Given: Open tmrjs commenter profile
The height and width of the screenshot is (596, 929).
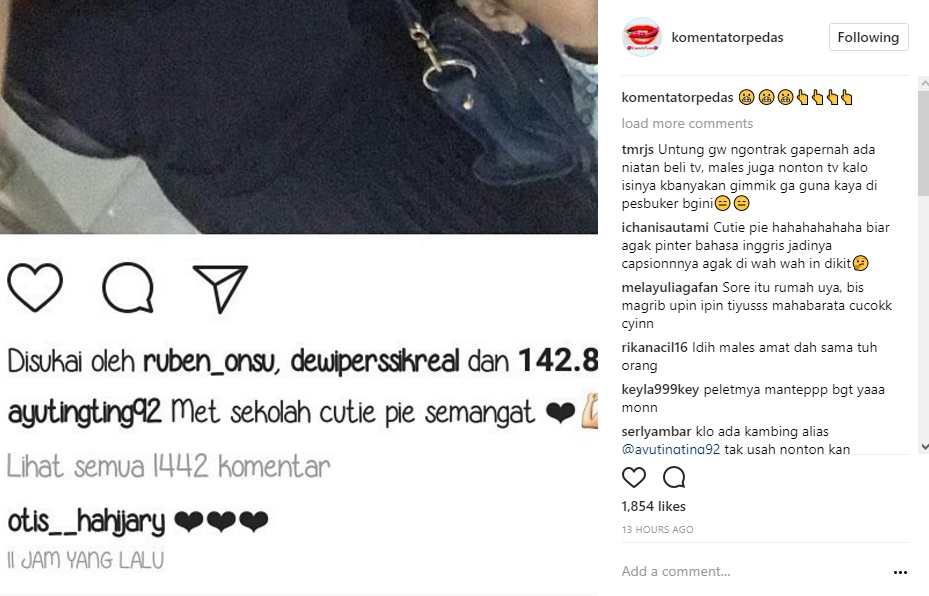Looking at the screenshot, I should pyautogui.click(x=638, y=150).
